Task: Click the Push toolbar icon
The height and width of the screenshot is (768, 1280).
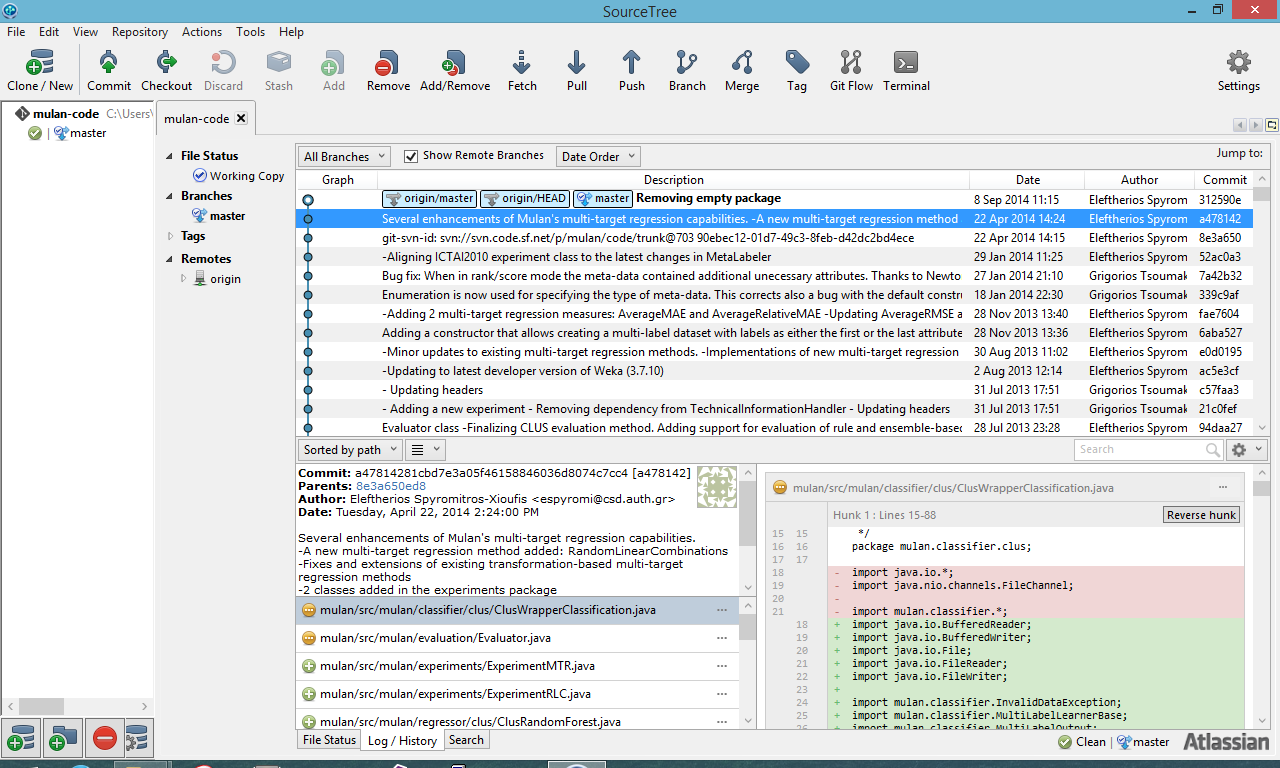Action: [631, 64]
